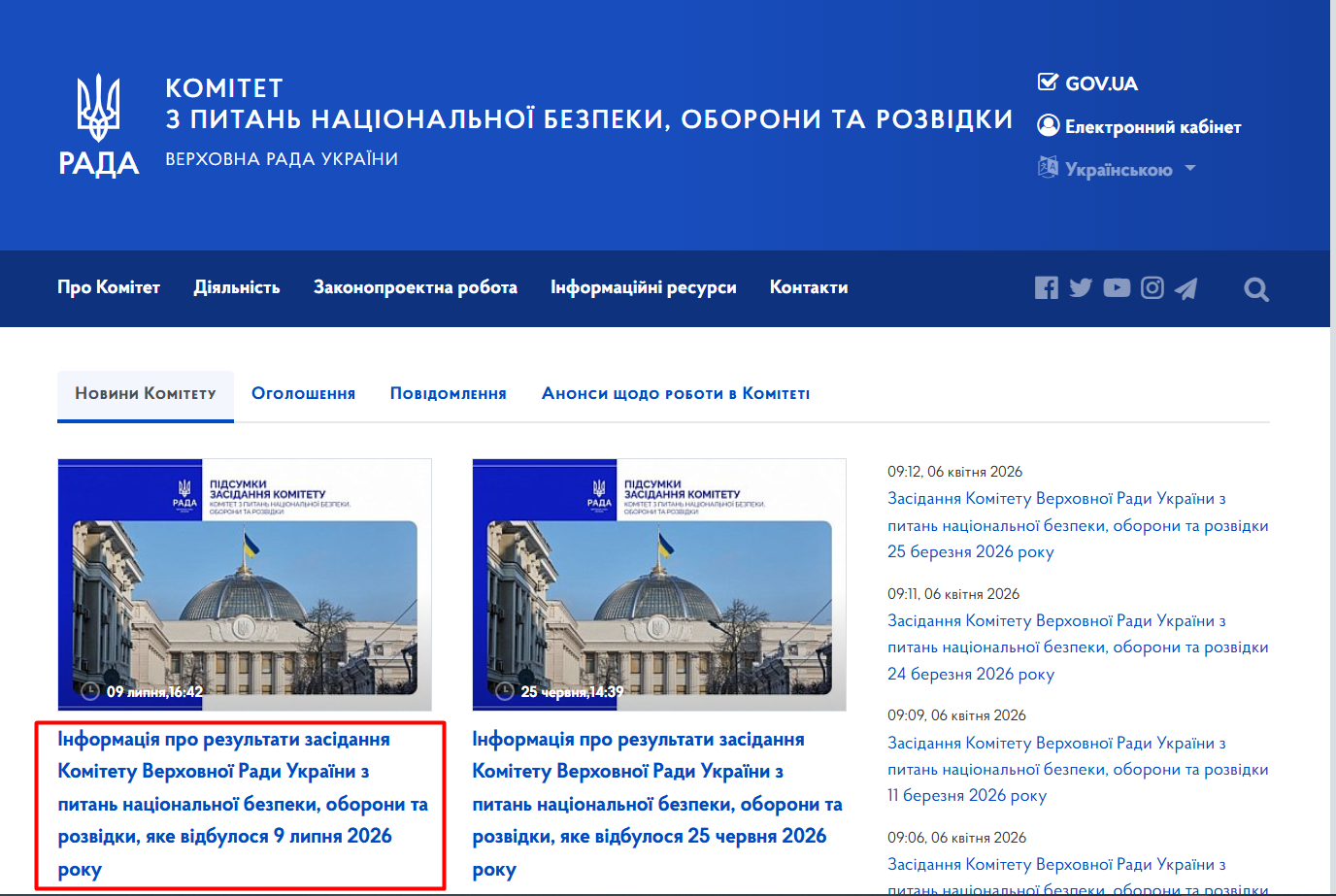
Task: Click the Rada trident logo
Action: pyautogui.click(x=98, y=126)
